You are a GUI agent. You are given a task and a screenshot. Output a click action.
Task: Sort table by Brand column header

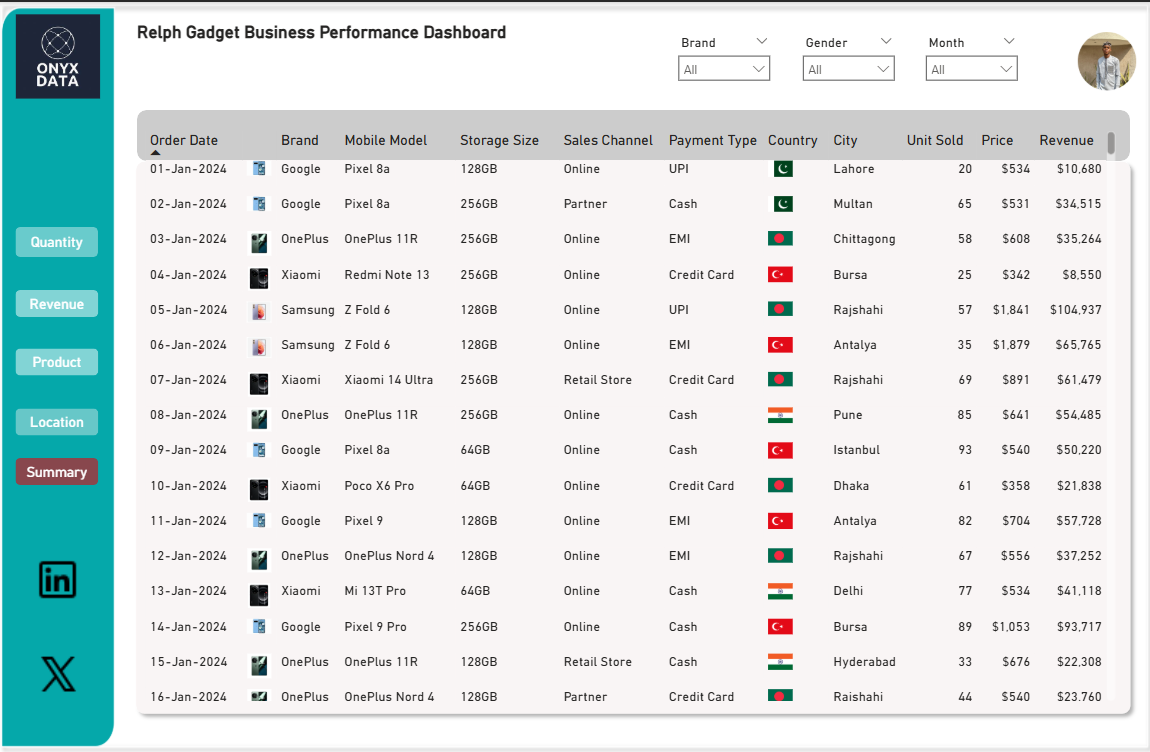pos(299,140)
